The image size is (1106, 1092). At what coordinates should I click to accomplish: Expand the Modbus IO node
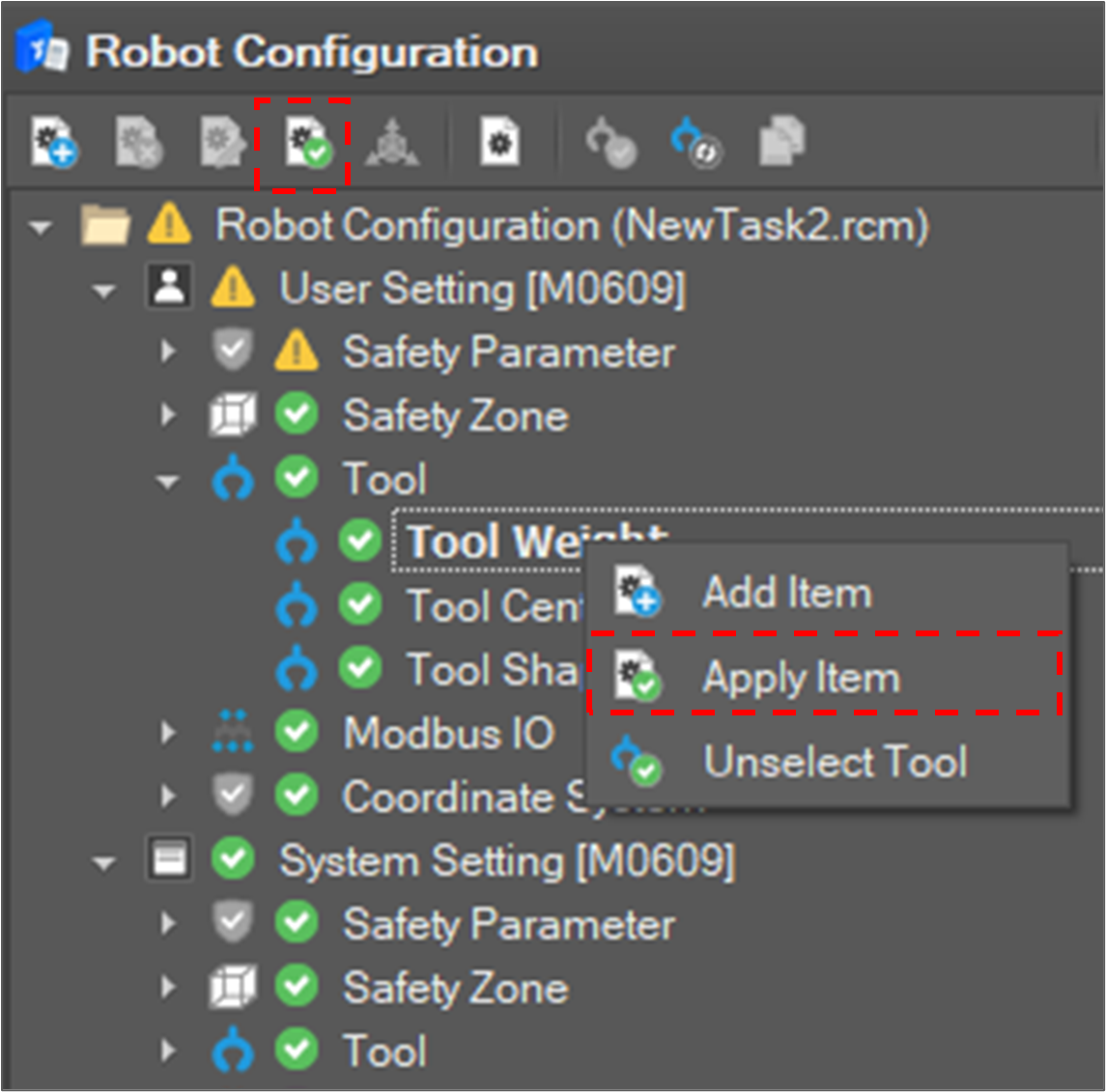tap(168, 734)
